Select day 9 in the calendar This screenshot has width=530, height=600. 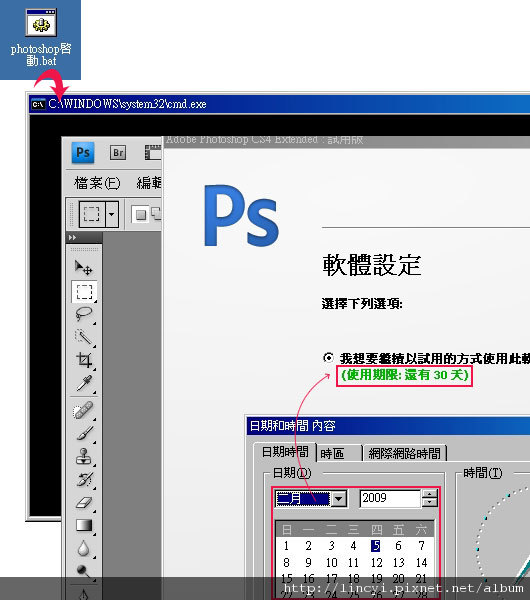pos(308,562)
